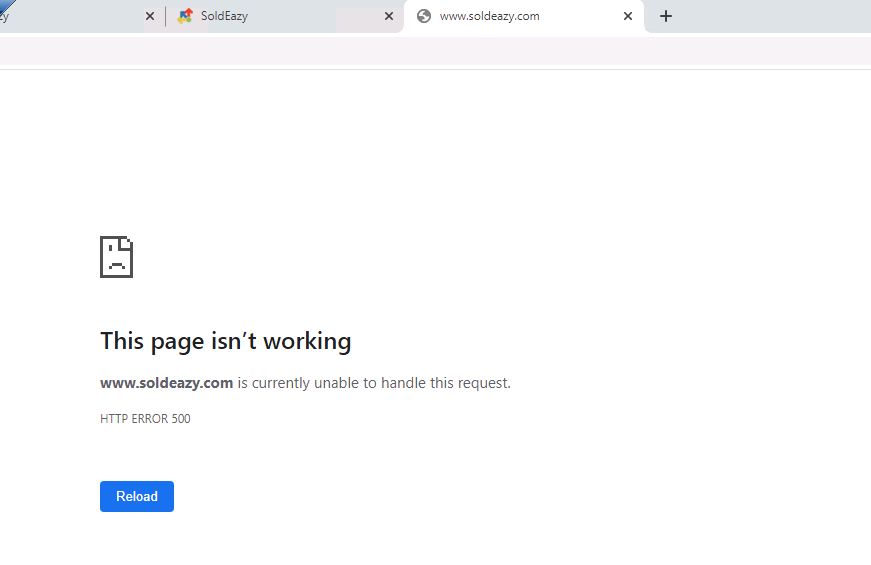The width and height of the screenshot is (871, 565).
Task: Click the bold www.soldeazy.com text in message
Action: (166, 383)
